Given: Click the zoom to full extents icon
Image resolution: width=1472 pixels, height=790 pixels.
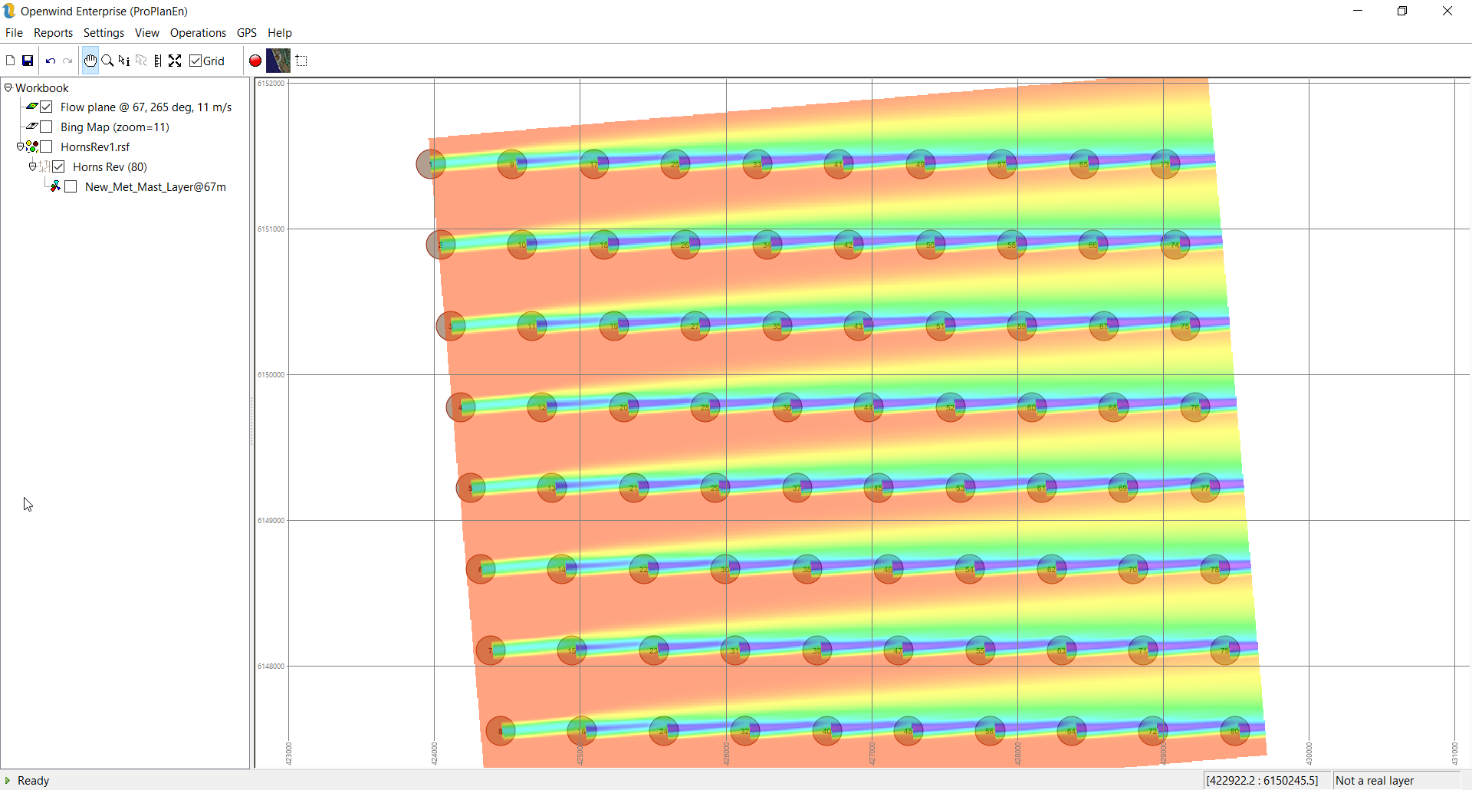Looking at the screenshot, I should click(175, 61).
